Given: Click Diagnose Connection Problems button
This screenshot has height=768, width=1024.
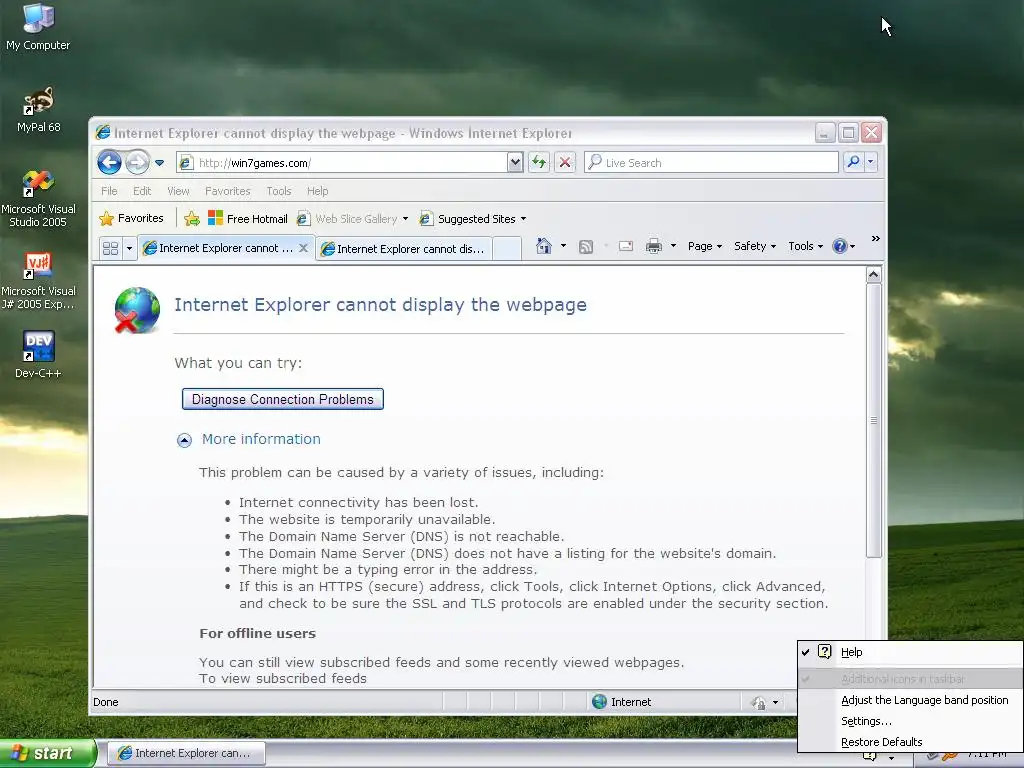Looking at the screenshot, I should 283,399.
